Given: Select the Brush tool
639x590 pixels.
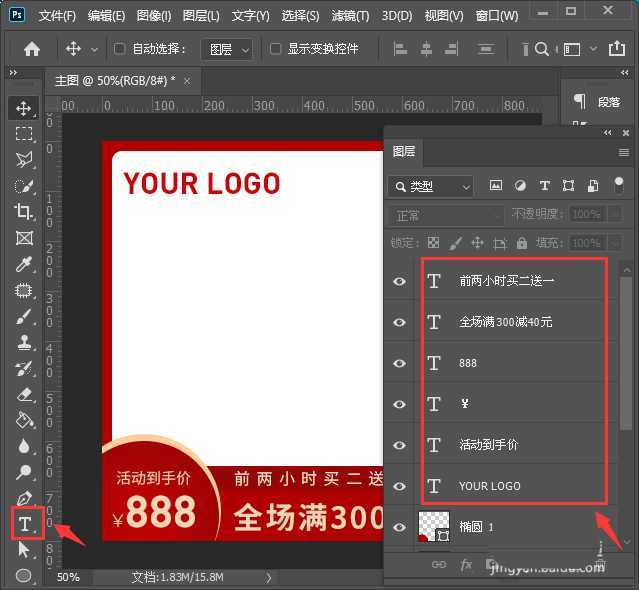Looking at the screenshot, I should click(x=24, y=316).
